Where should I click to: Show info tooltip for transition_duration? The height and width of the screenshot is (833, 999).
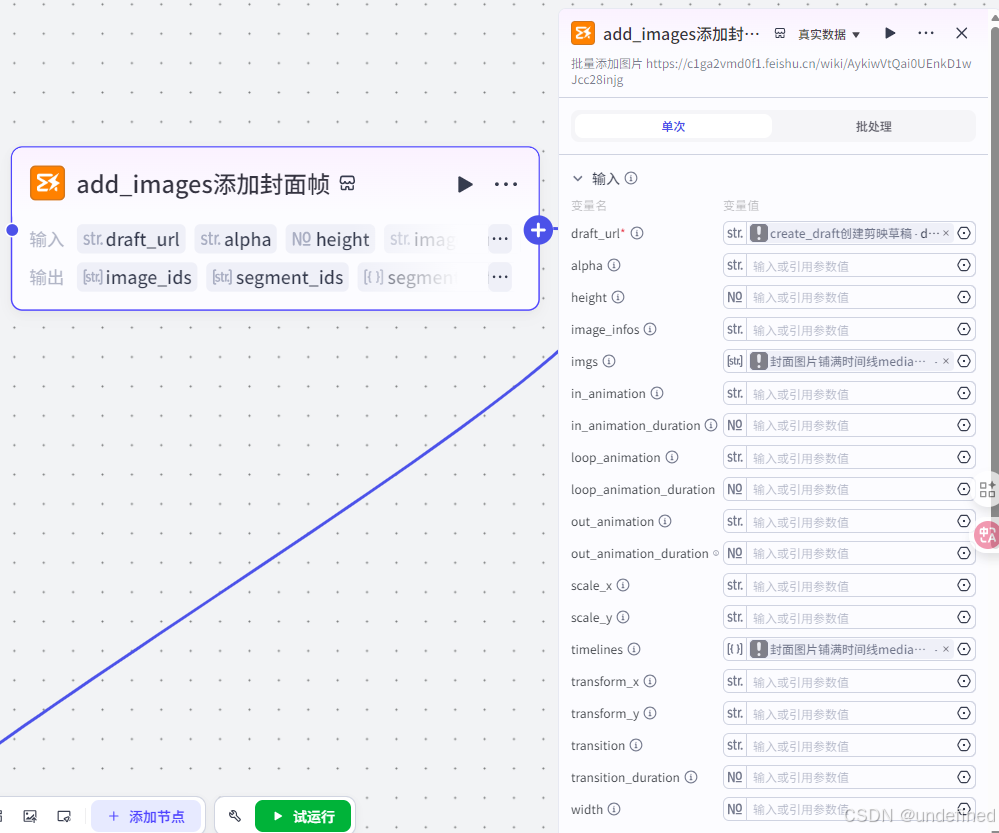click(691, 777)
